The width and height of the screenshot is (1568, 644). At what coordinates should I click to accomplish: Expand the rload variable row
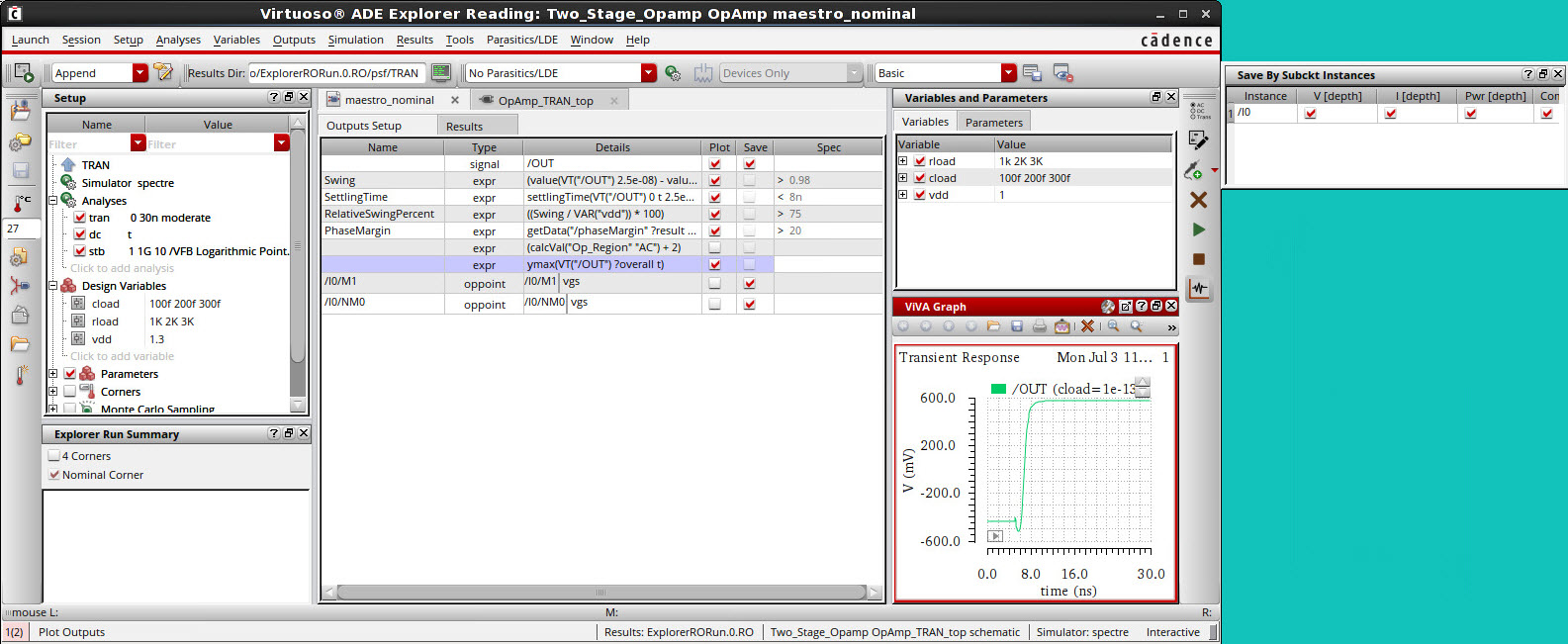pos(903,161)
